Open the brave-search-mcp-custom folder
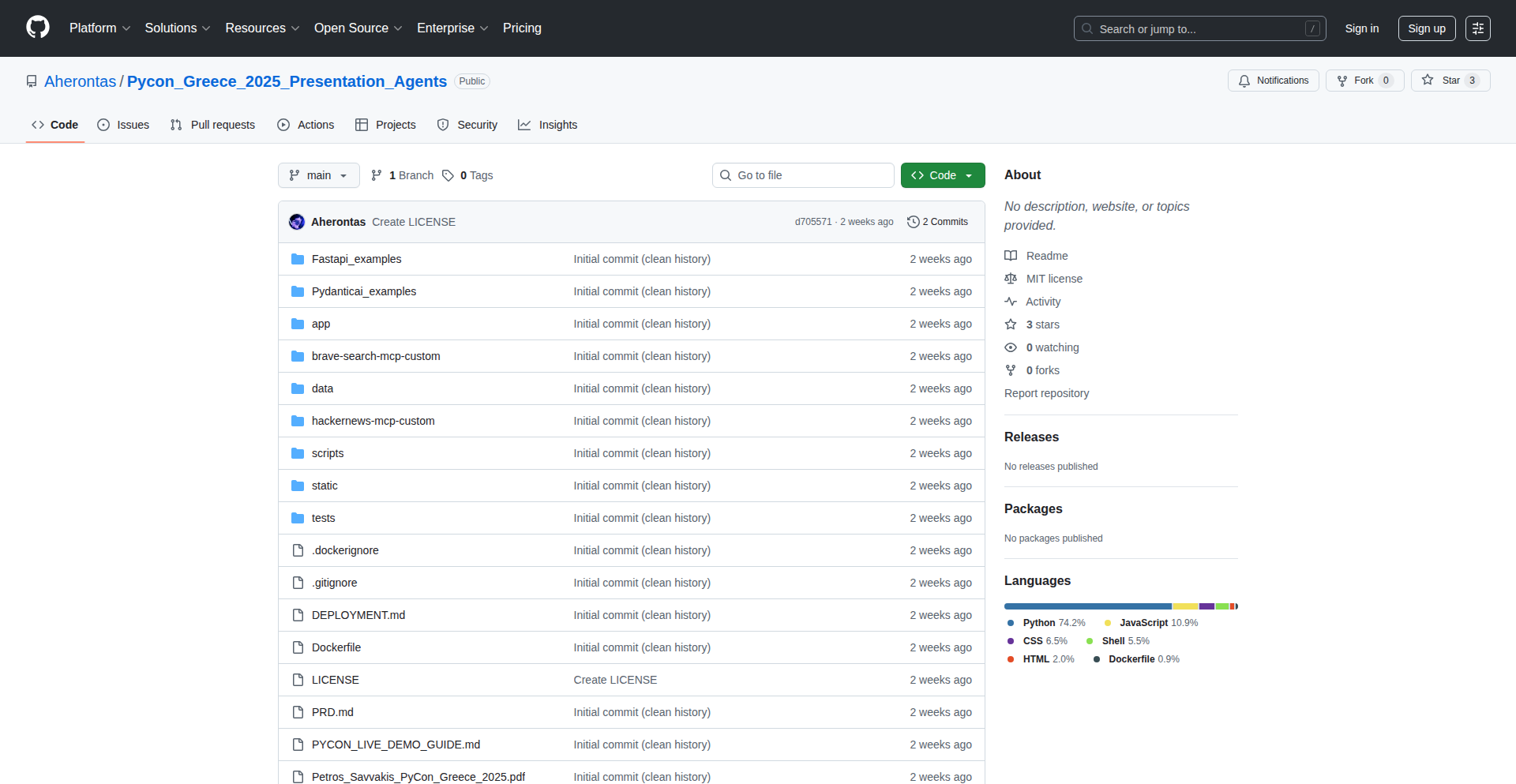 click(x=376, y=356)
